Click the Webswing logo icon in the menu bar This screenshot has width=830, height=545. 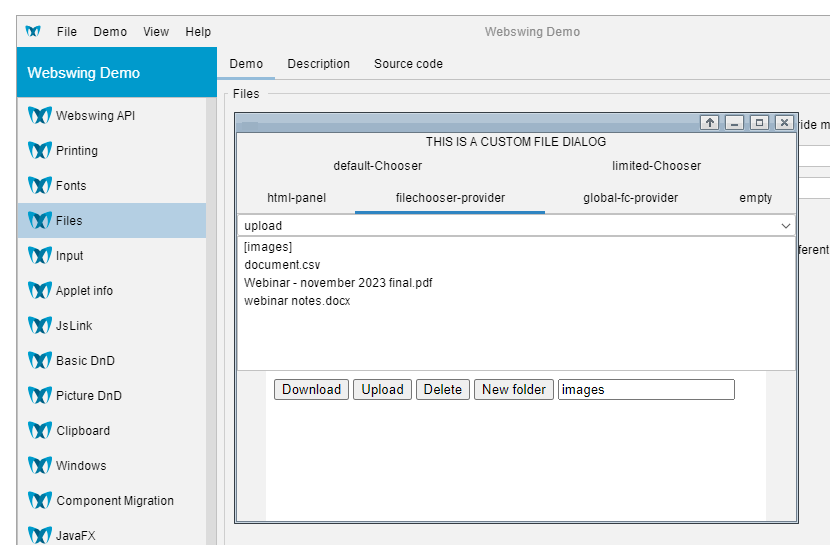tap(33, 31)
